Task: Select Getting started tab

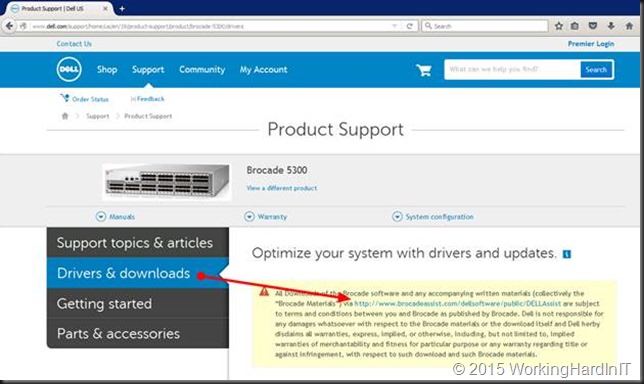Action: [x=138, y=303]
